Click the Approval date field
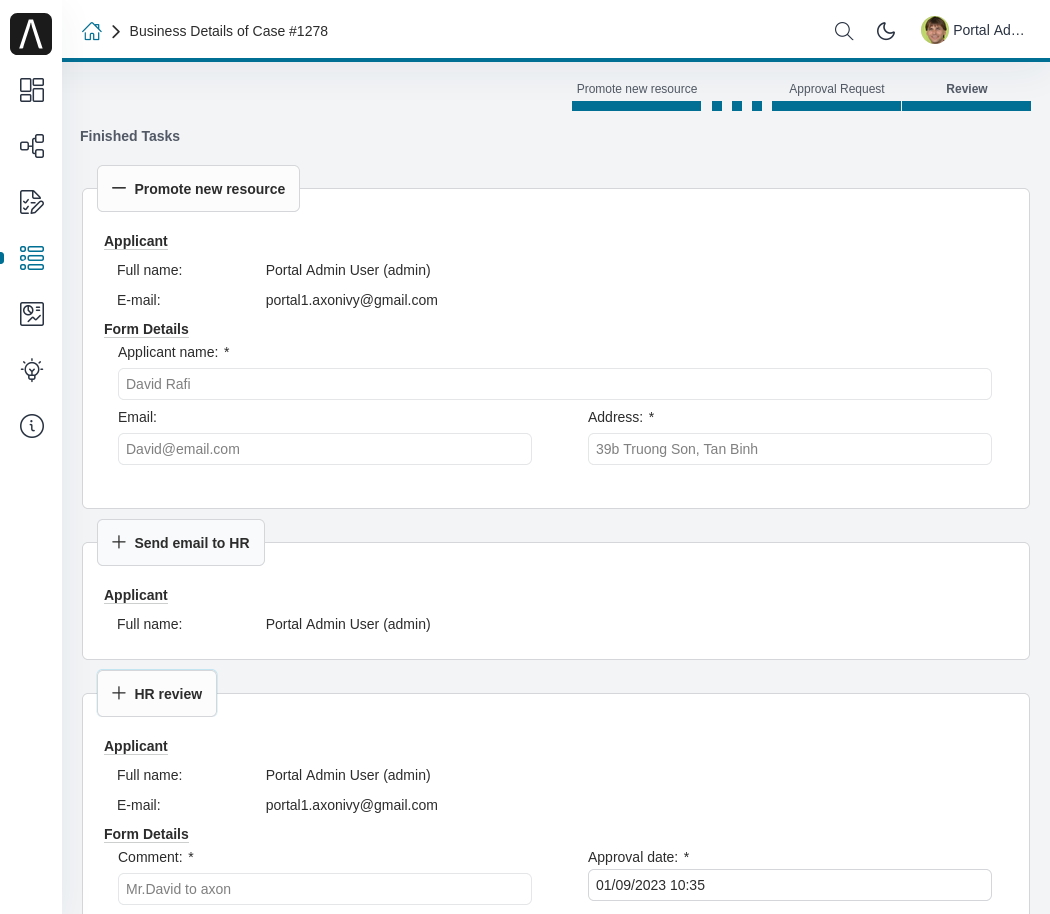This screenshot has height=914, width=1050. click(x=790, y=885)
